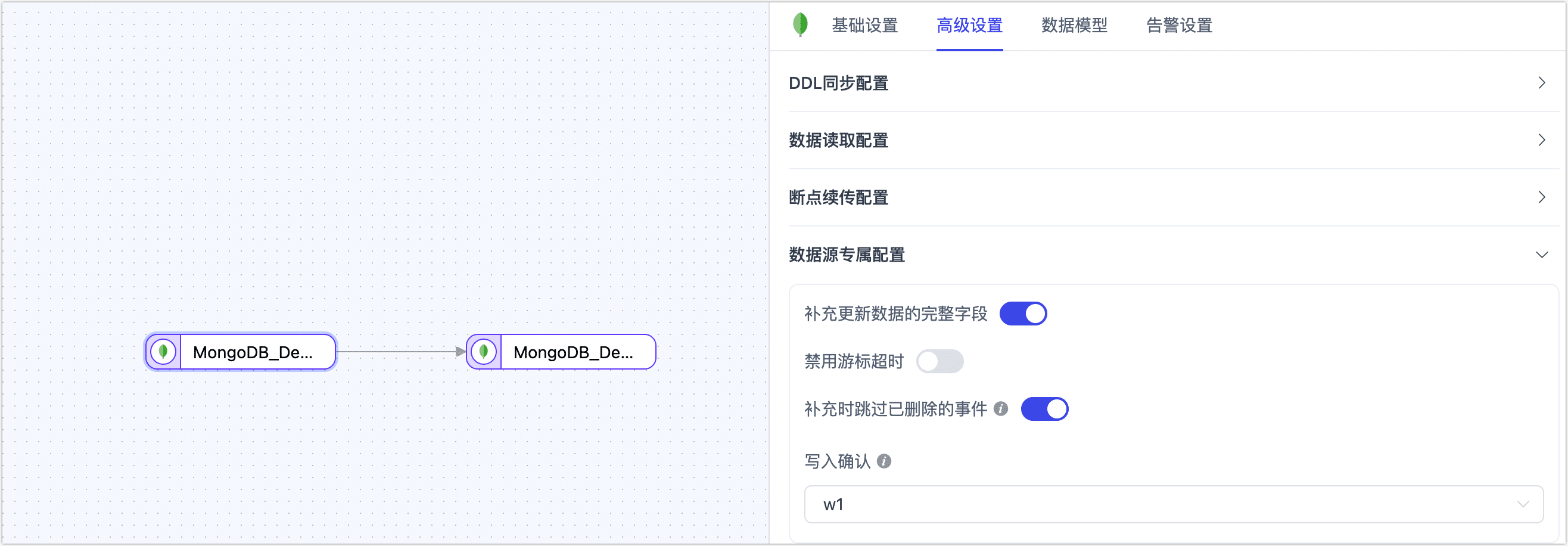Viewport: 1568px width, 546px height.
Task: Enable 禁用游标超时
Action: tap(941, 362)
